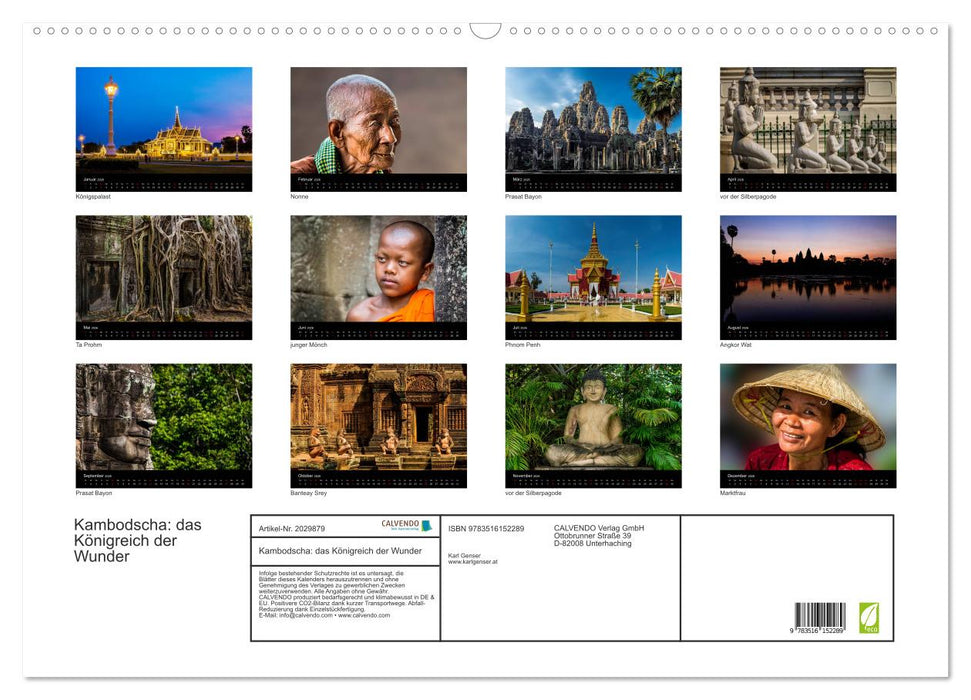This screenshot has height=700, width=971.
Task: Click the Artikel-Nr. 2029879 label
Action: (x=291, y=528)
